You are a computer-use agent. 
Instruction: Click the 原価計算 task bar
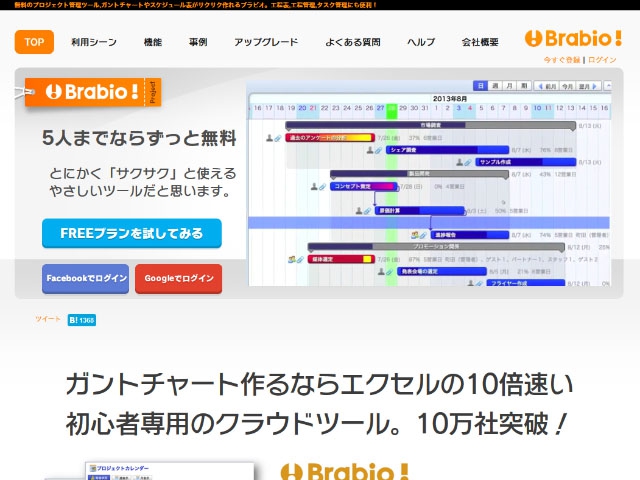420,211
